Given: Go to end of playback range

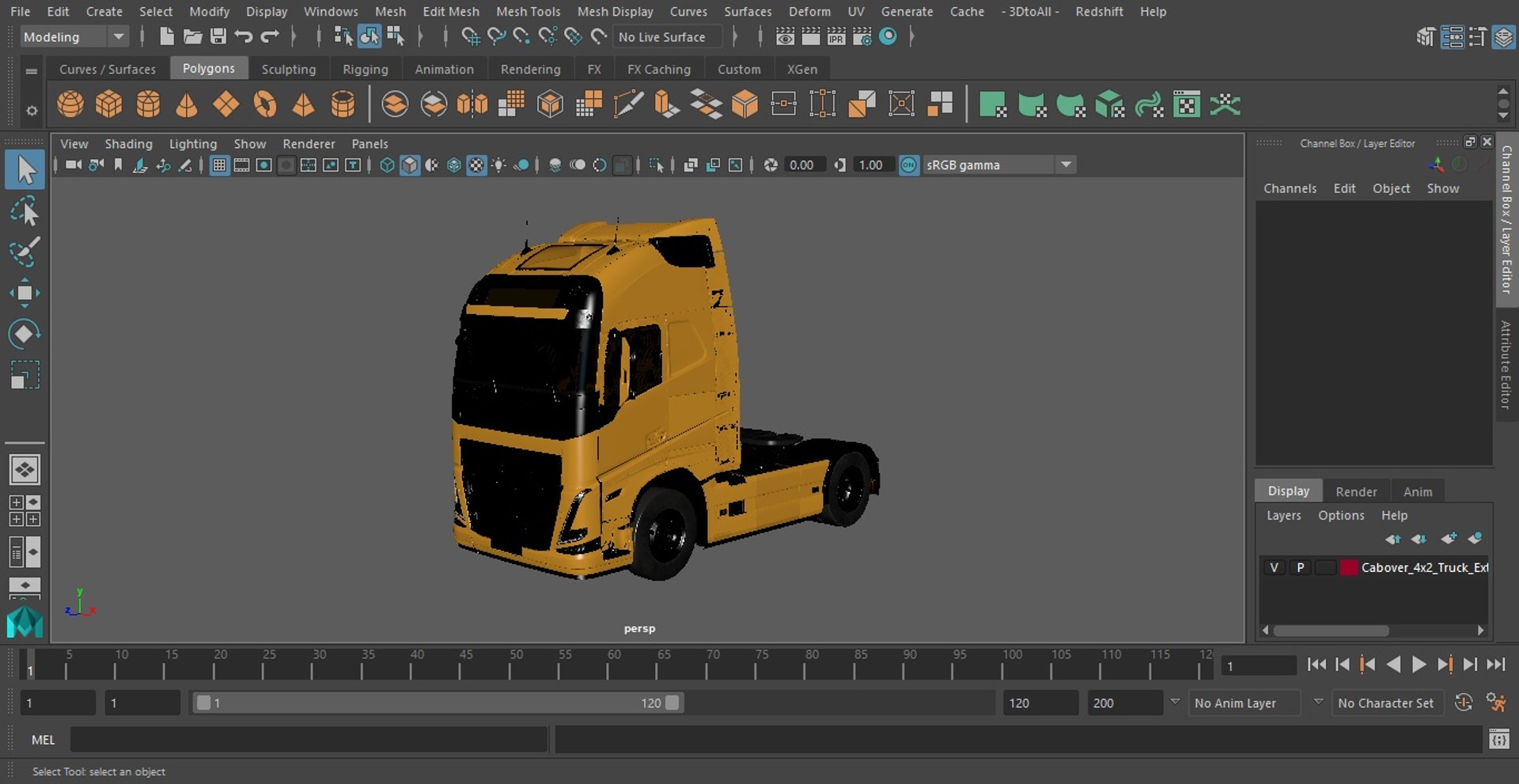Looking at the screenshot, I should pyautogui.click(x=1495, y=665).
